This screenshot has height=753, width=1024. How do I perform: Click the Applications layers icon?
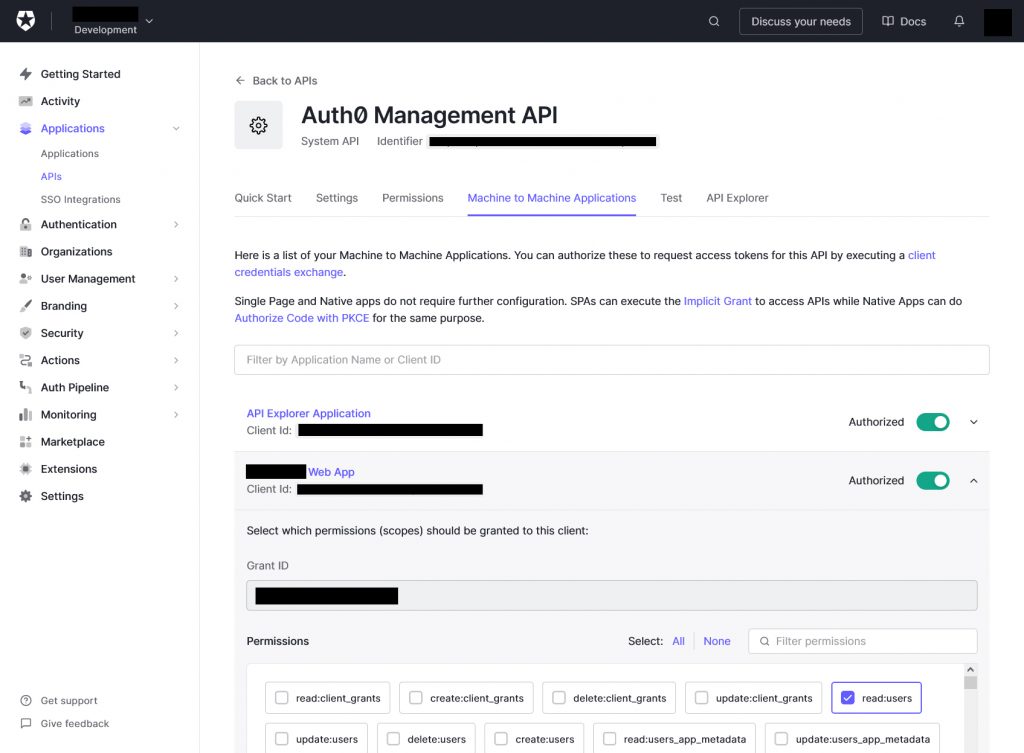point(25,129)
